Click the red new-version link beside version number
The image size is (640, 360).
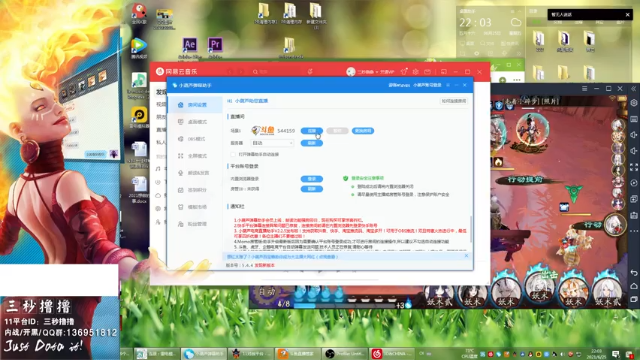pos(264,265)
